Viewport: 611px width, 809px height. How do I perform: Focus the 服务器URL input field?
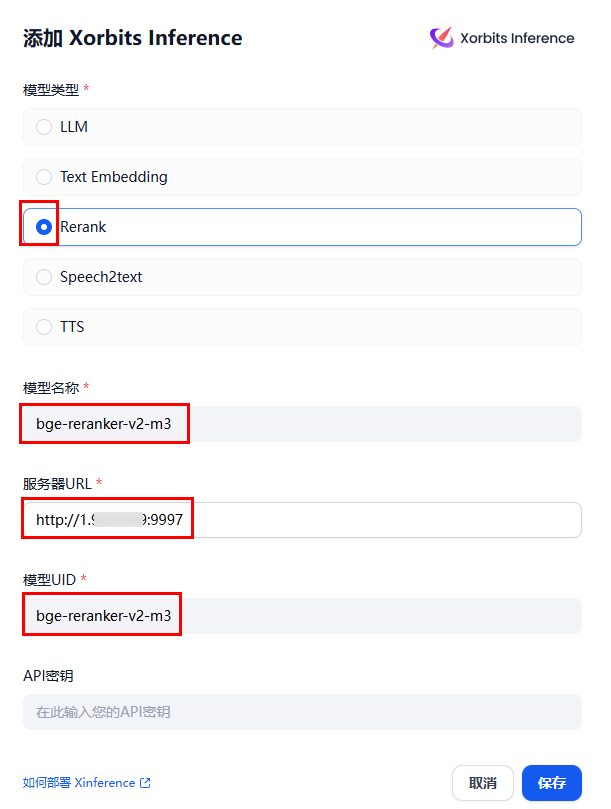point(302,520)
